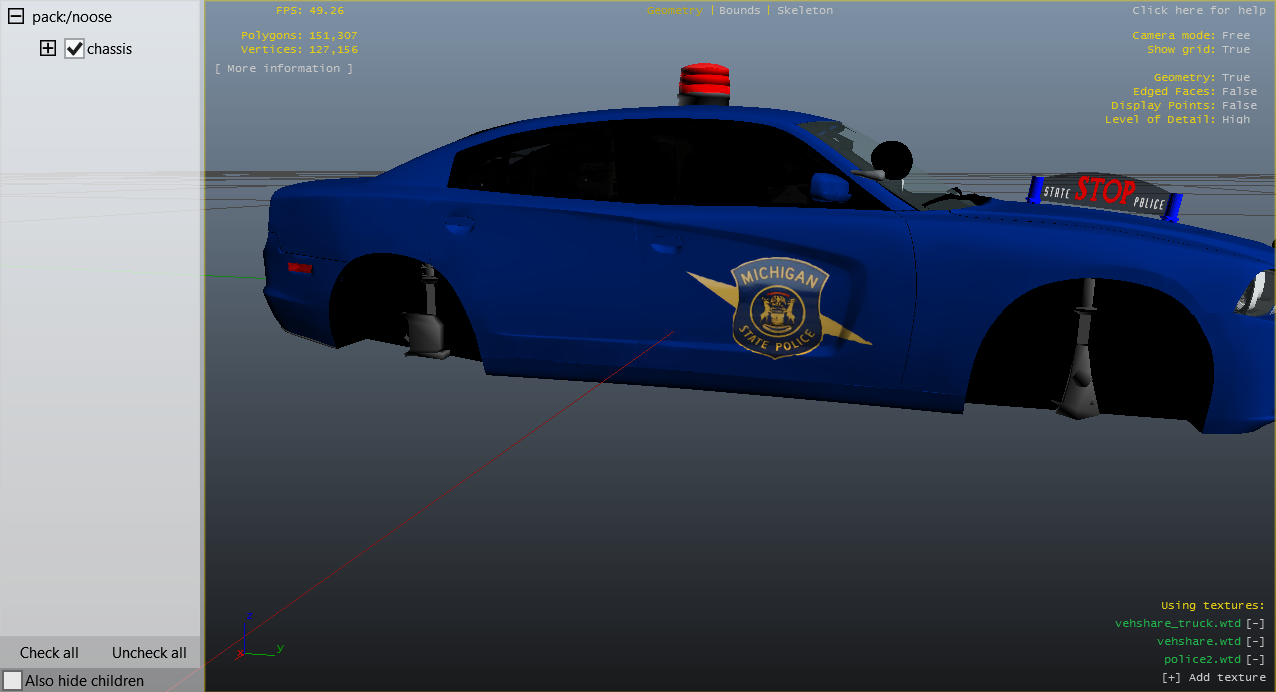
Task: Uncheck the chassis visibility checkbox
Action: (74, 48)
